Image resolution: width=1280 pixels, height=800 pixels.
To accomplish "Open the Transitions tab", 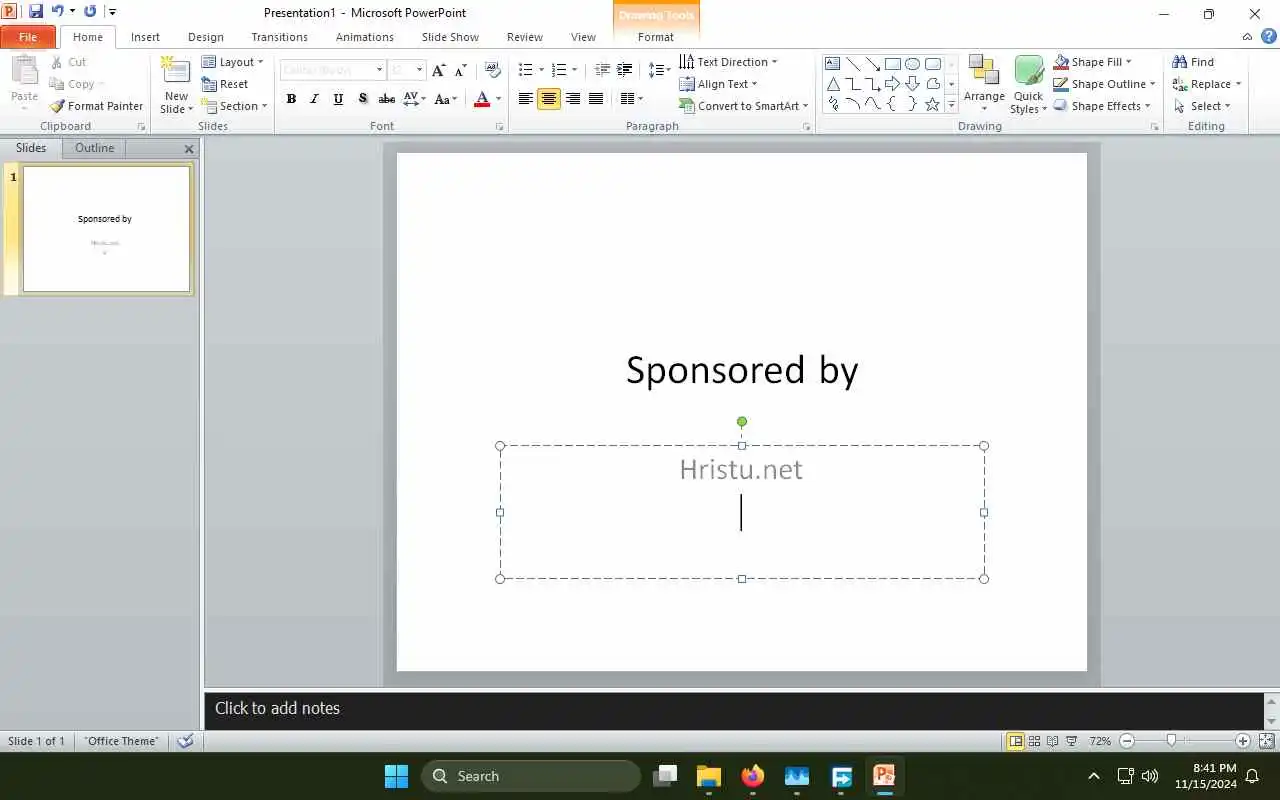I will (279, 37).
